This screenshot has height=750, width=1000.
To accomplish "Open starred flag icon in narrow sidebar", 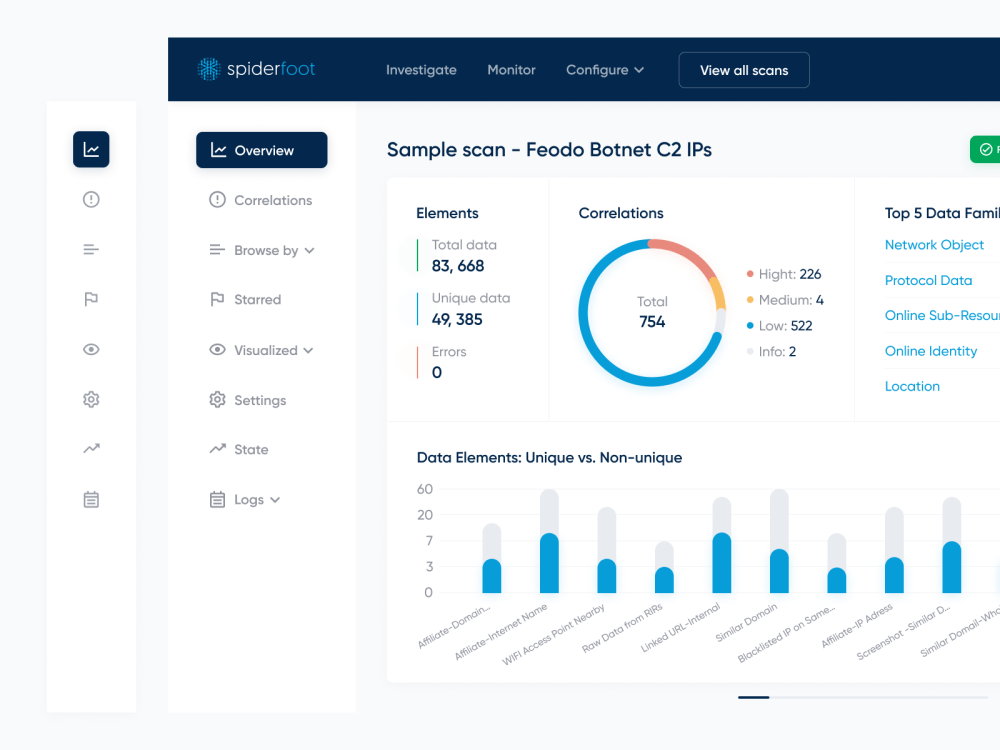I will click(91, 299).
